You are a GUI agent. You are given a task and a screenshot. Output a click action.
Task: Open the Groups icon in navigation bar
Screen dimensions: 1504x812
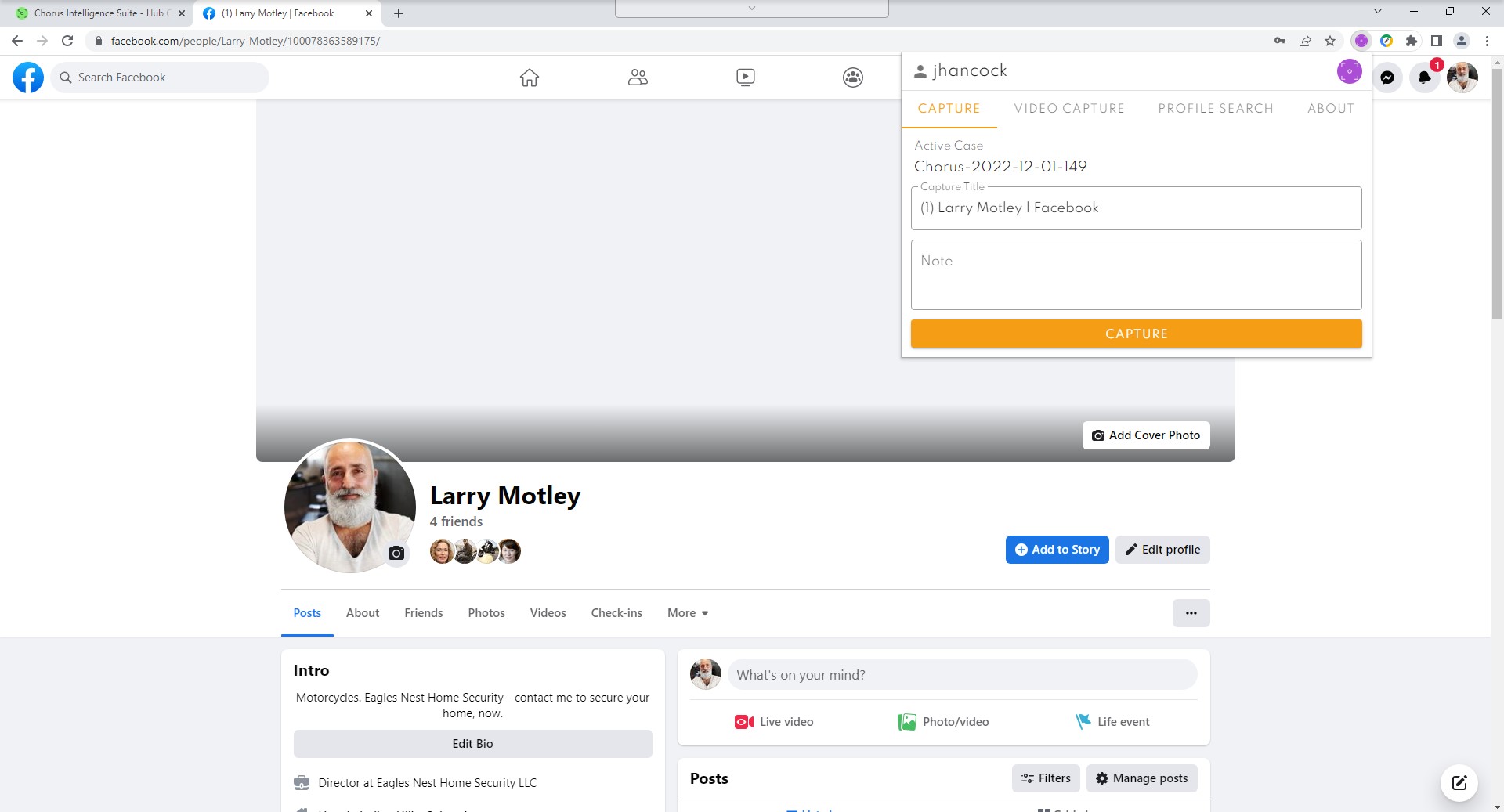click(852, 78)
